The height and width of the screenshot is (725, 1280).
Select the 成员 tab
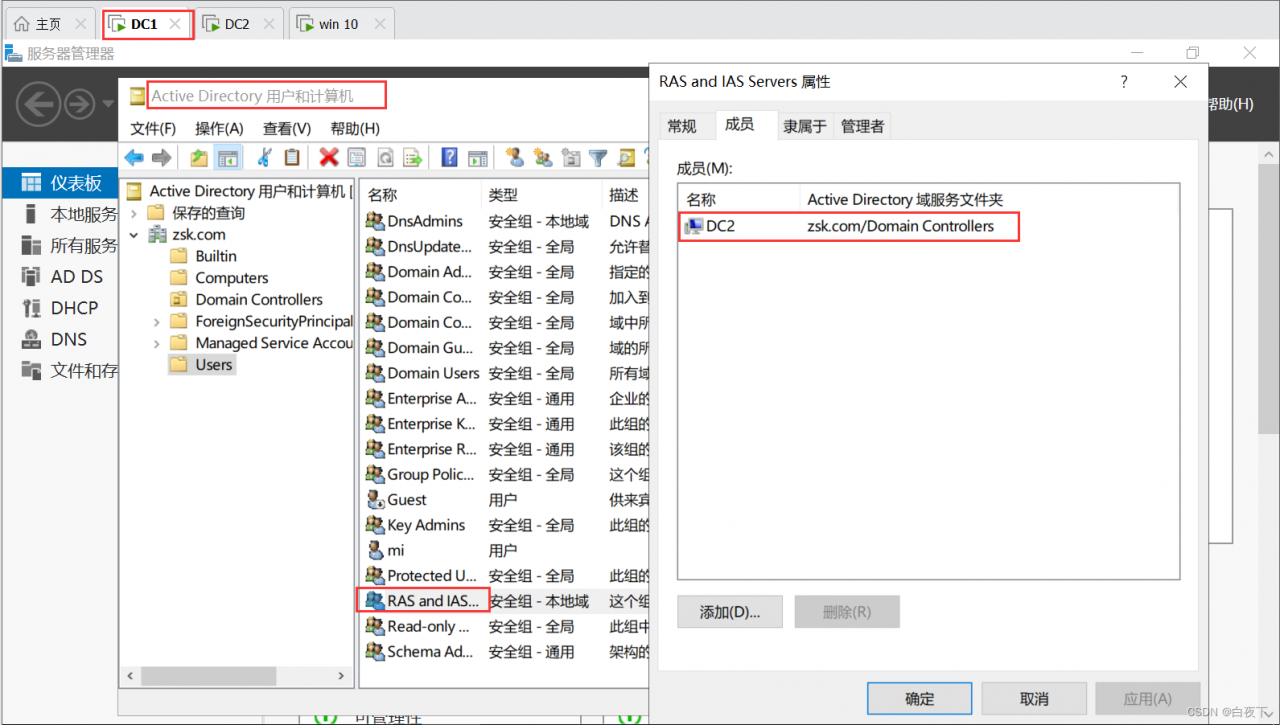[740, 124]
